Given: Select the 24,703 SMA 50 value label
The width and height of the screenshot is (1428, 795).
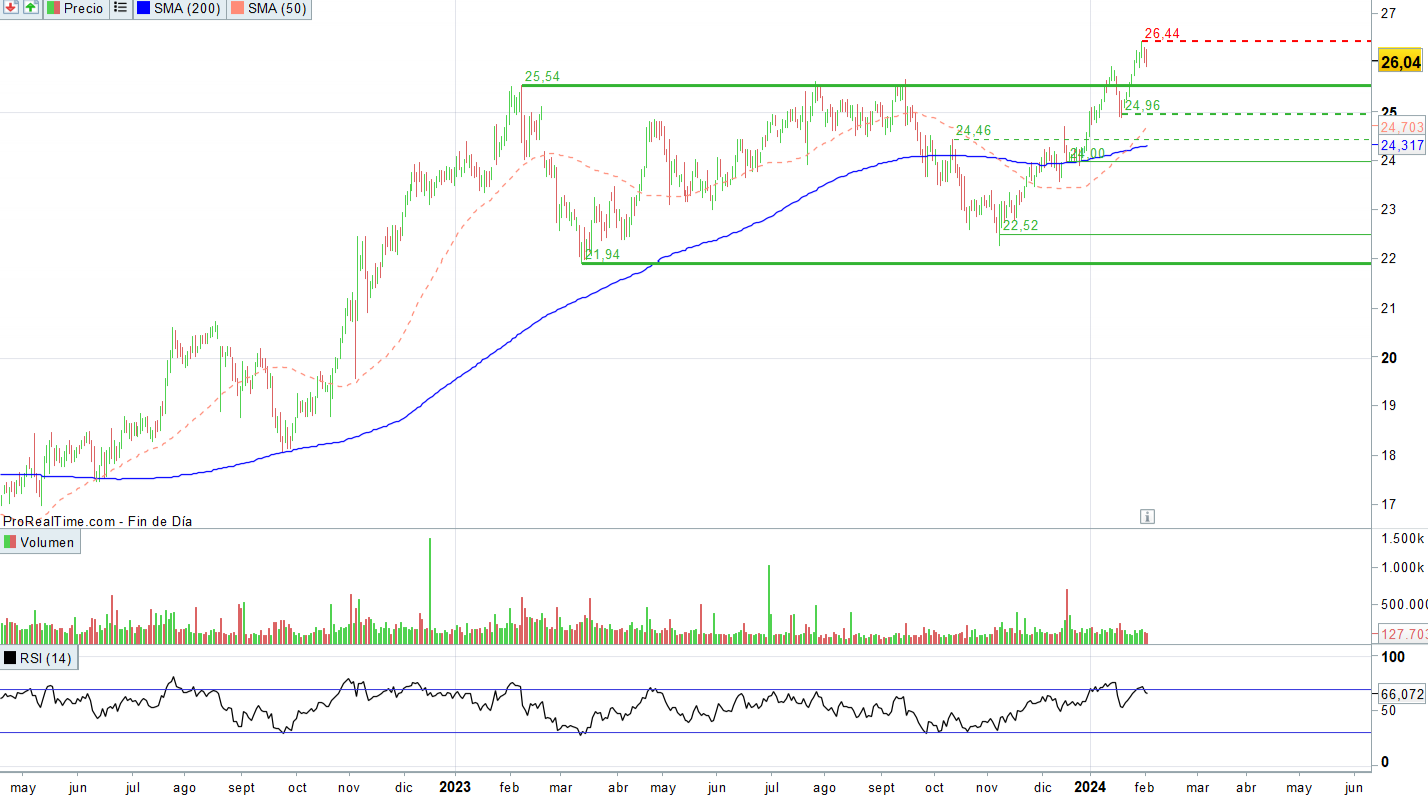Looking at the screenshot, I should coord(1402,127).
